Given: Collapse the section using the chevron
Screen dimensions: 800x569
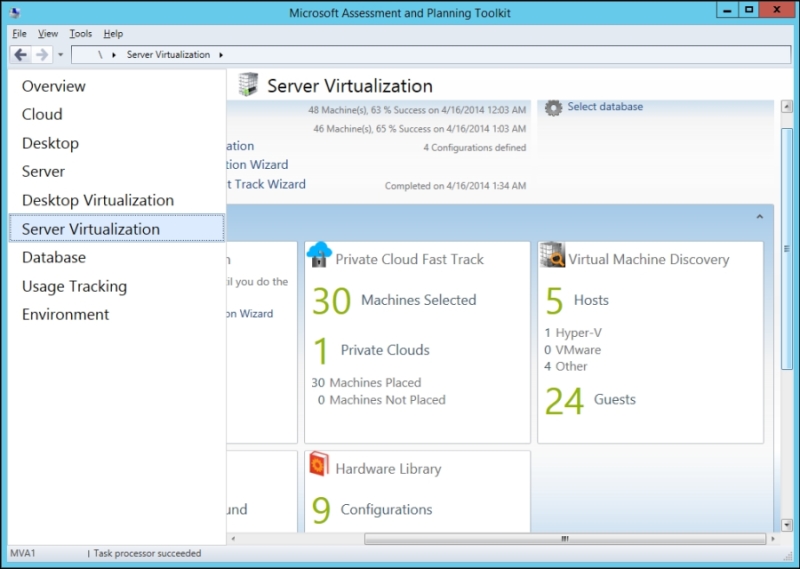Looking at the screenshot, I should [x=759, y=217].
